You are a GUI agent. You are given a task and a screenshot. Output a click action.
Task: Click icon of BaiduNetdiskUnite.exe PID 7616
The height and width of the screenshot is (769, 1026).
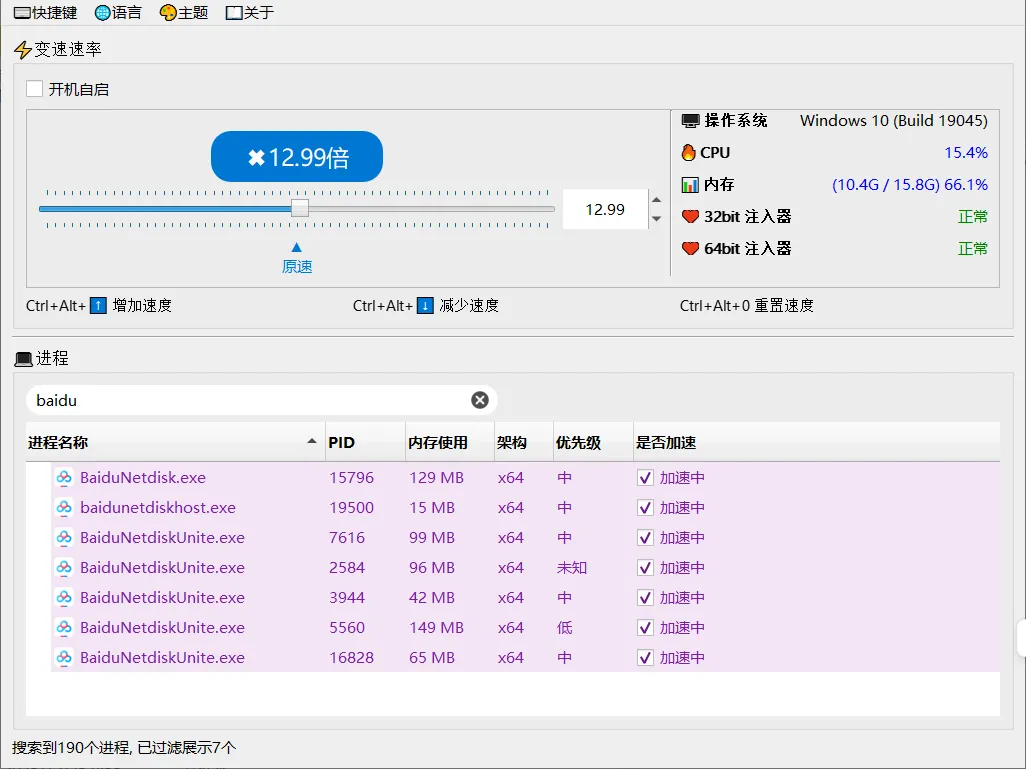(x=64, y=538)
